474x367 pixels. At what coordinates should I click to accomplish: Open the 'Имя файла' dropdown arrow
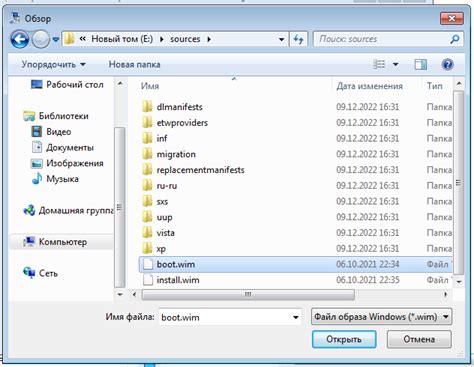click(295, 317)
